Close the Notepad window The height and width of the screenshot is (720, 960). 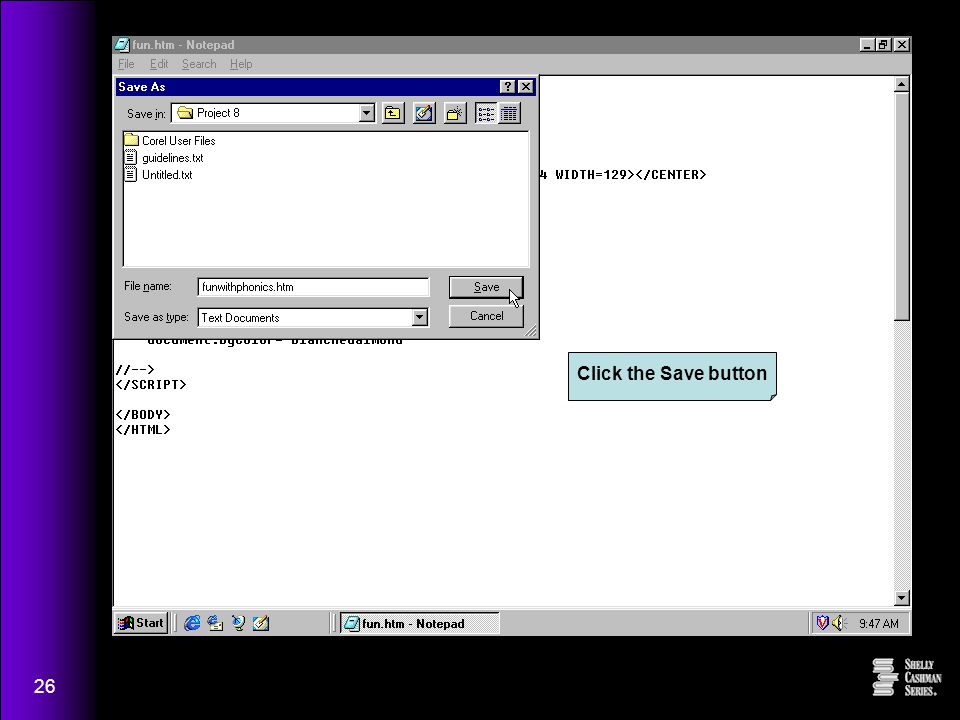tap(901, 45)
